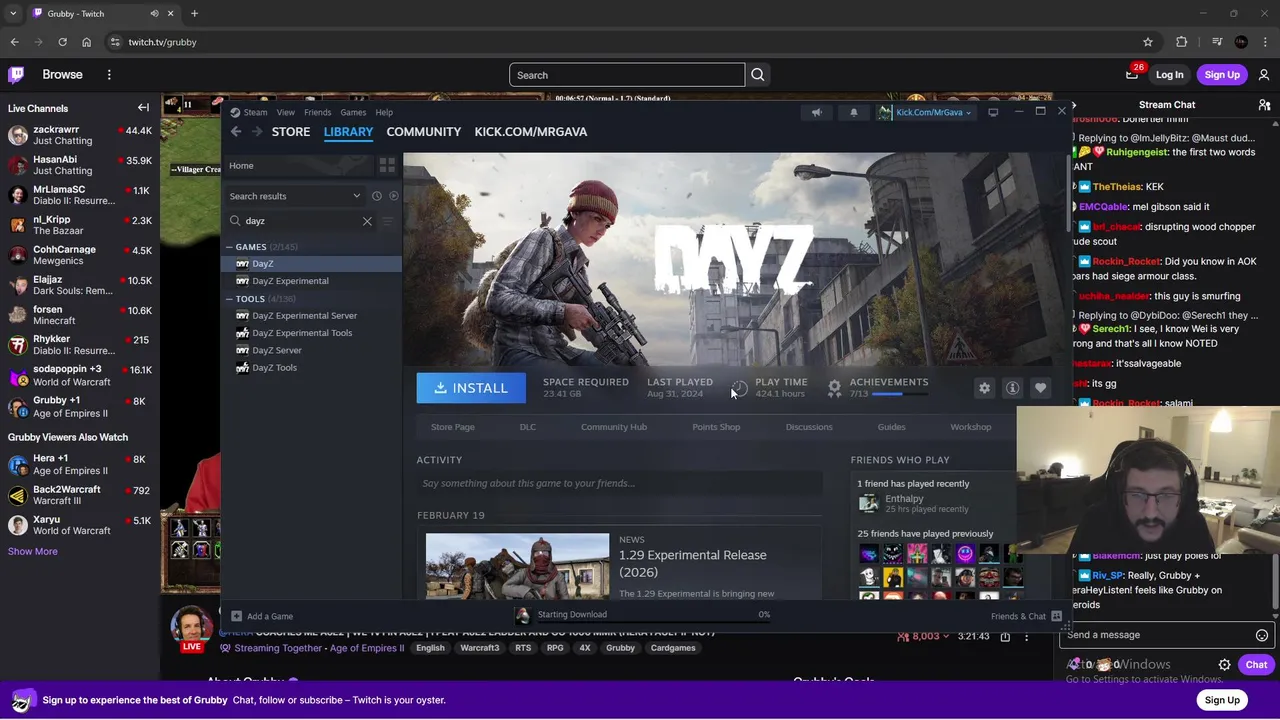Open Steam notifications bell
Image resolution: width=1280 pixels, height=720 pixels.
click(x=853, y=112)
